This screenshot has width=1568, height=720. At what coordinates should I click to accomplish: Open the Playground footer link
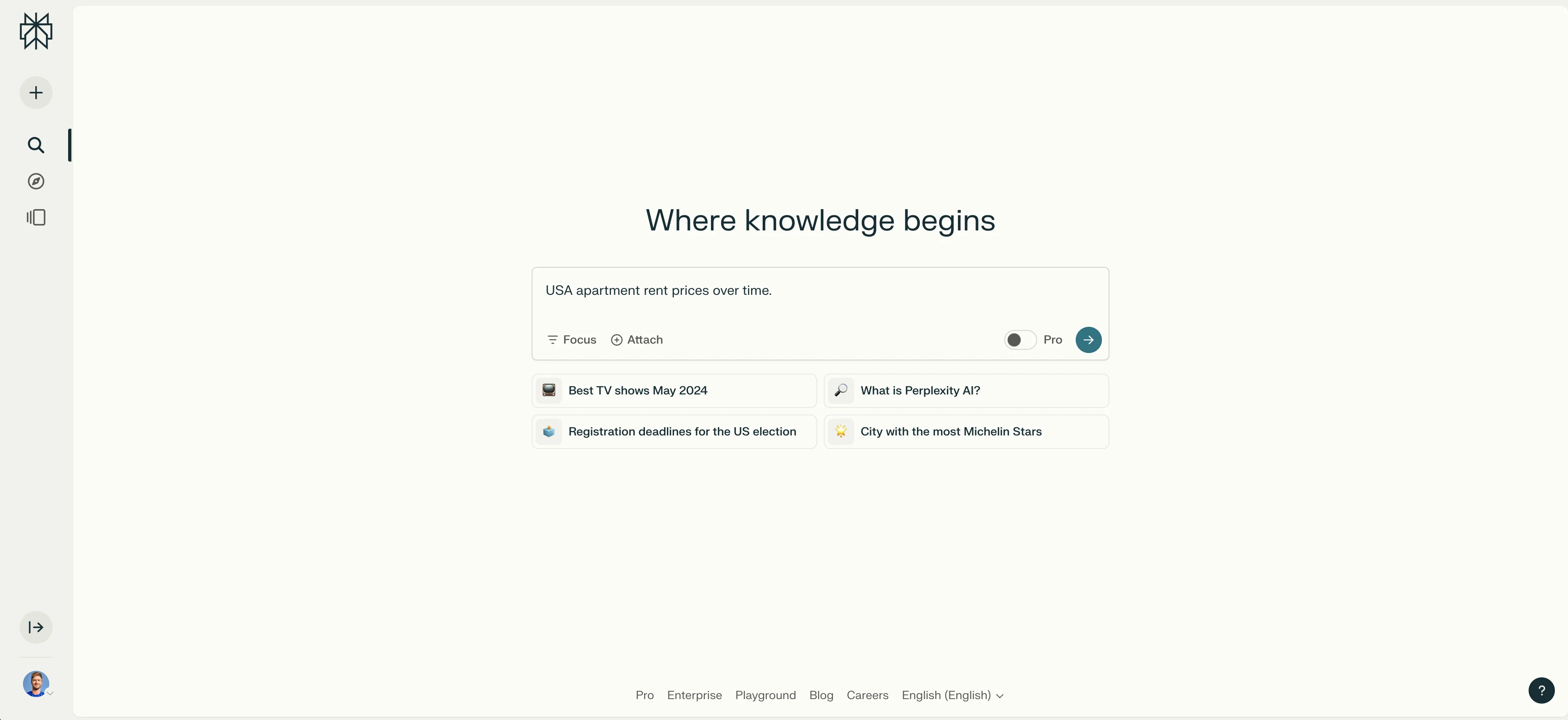click(x=765, y=695)
